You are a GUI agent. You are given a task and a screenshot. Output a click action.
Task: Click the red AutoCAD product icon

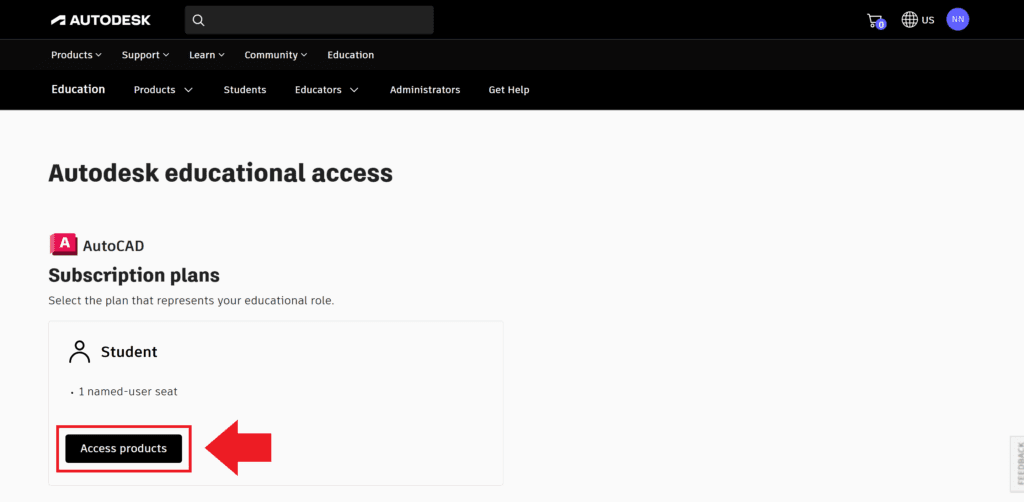(63, 245)
